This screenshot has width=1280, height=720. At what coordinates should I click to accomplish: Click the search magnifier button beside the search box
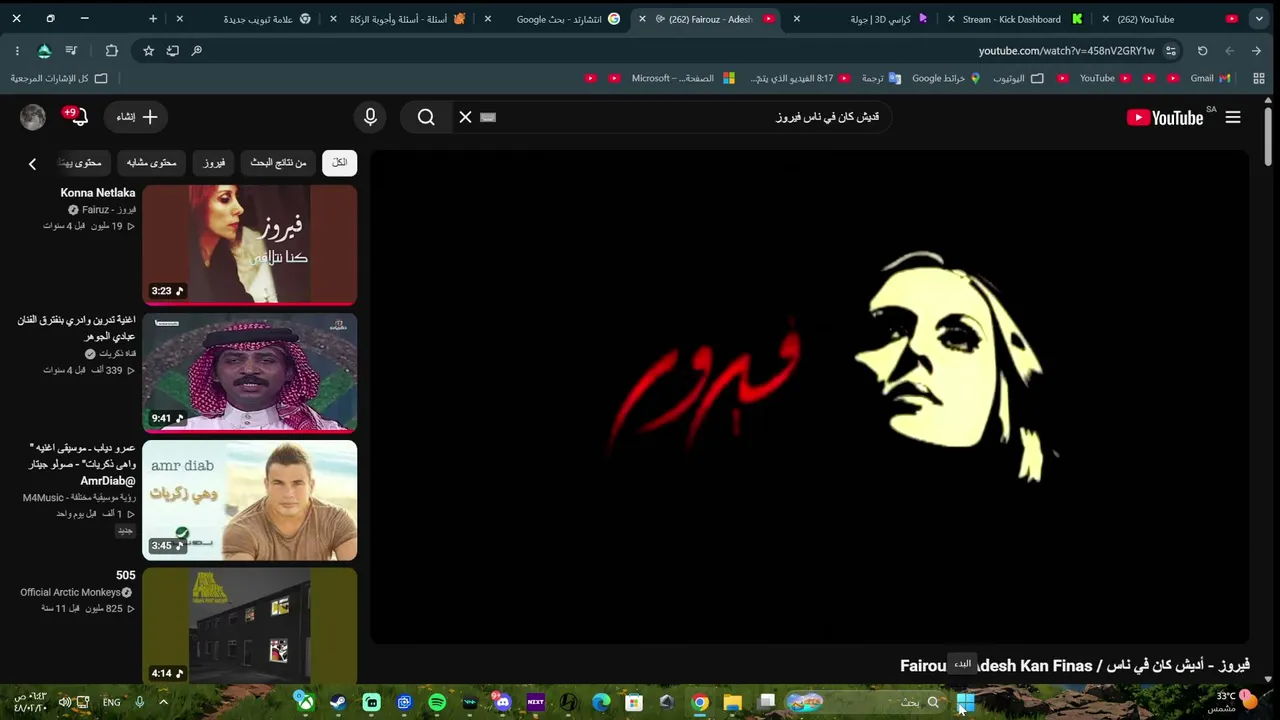[426, 117]
